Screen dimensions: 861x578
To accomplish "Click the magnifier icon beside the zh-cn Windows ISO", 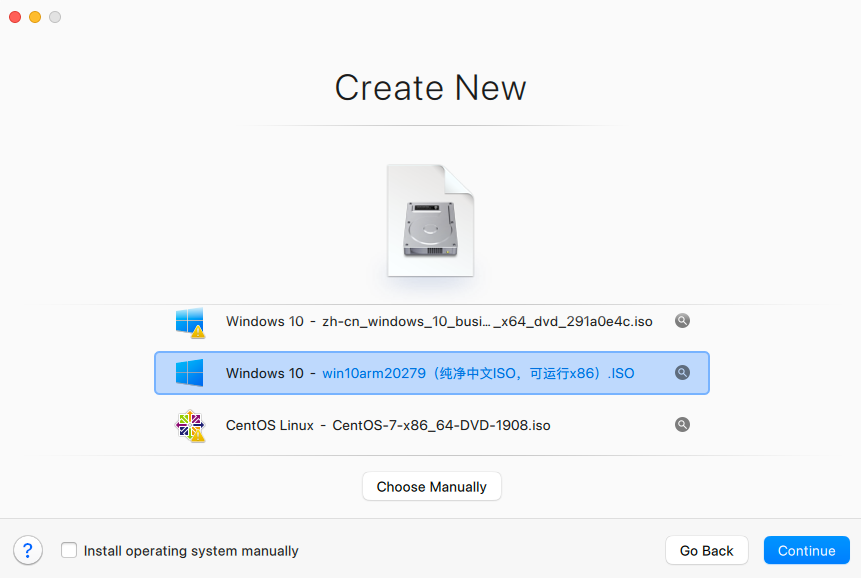I will (x=682, y=320).
